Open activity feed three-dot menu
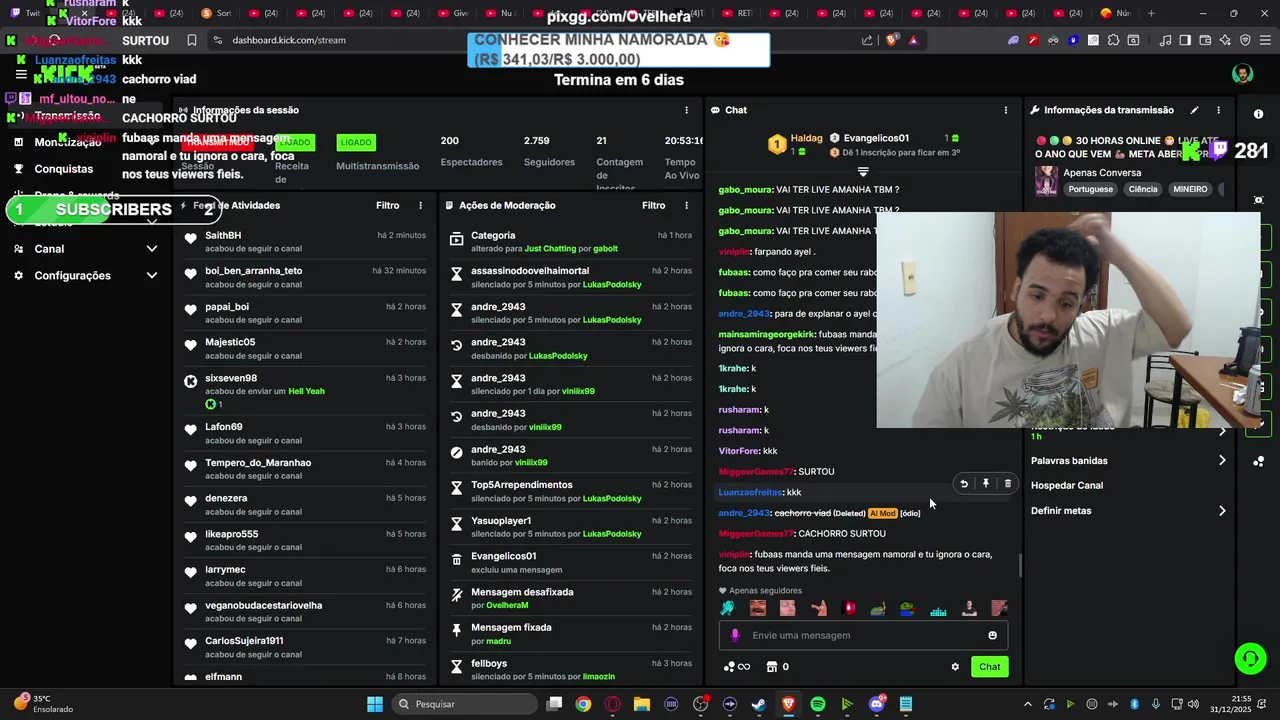This screenshot has width=1280, height=720. [x=420, y=205]
